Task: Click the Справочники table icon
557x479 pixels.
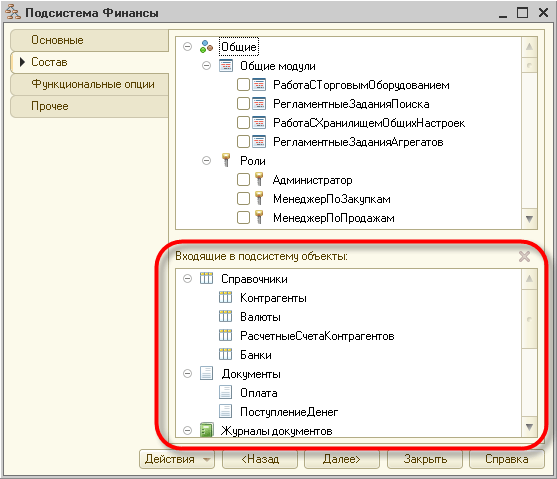Action: [x=206, y=278]
